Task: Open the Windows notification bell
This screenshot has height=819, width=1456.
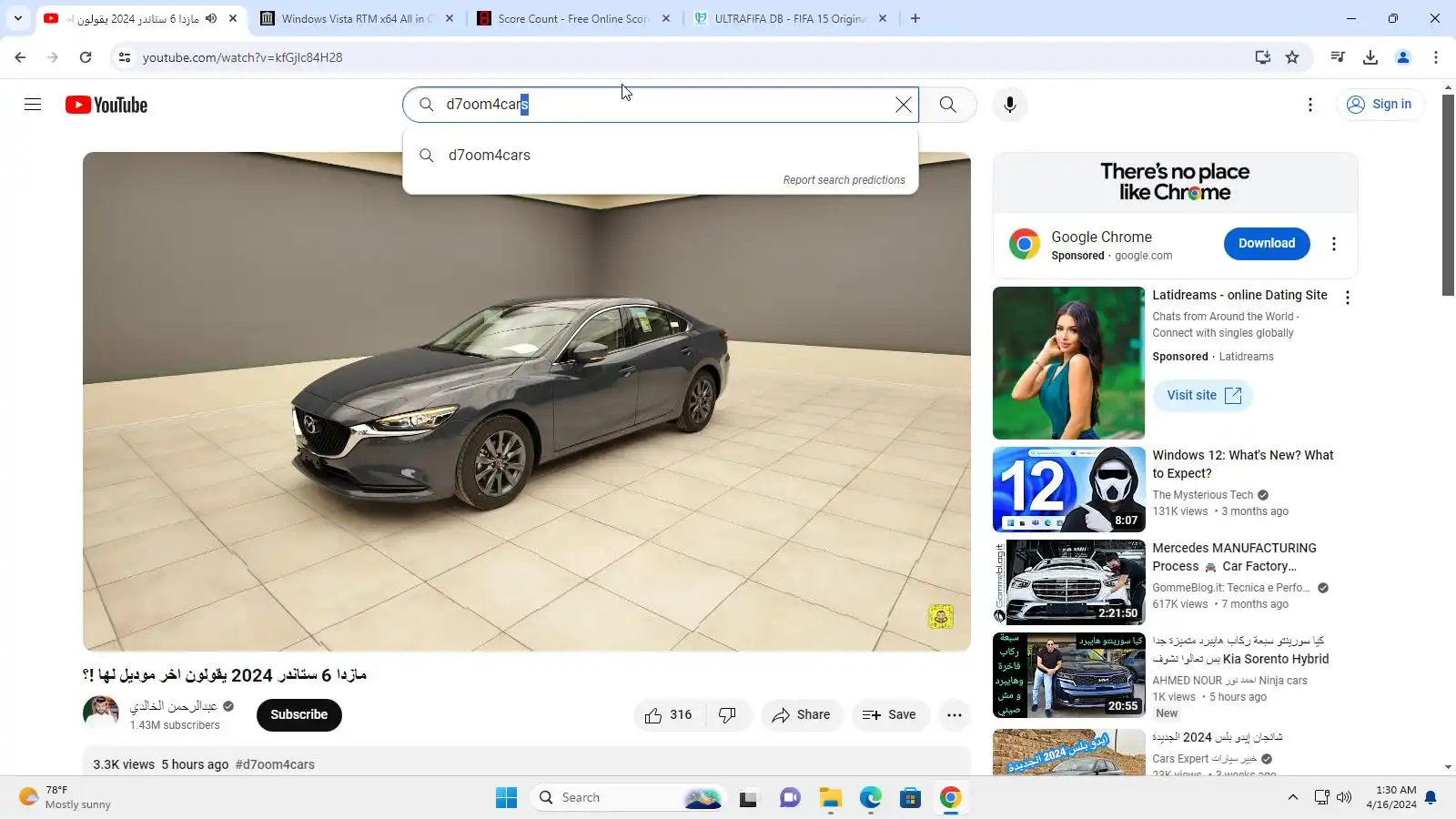Action: (1431, 798)
